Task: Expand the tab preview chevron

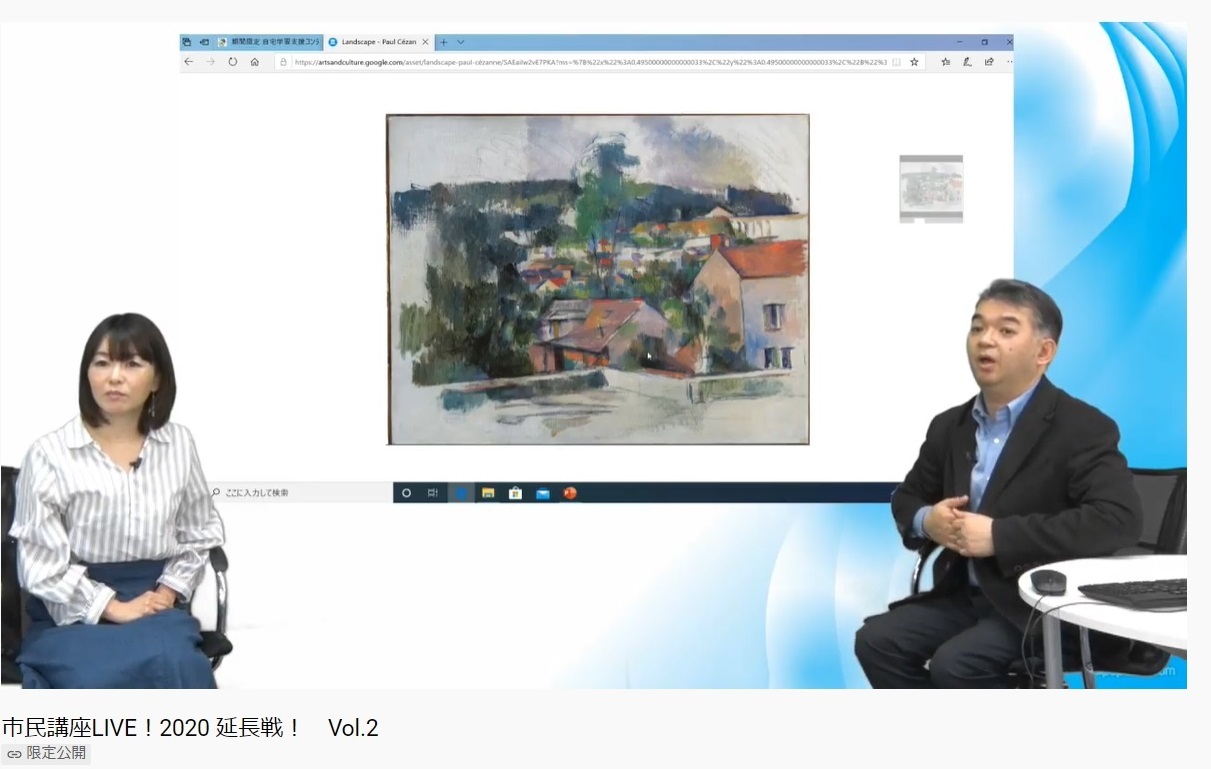Action: (459, 42)
